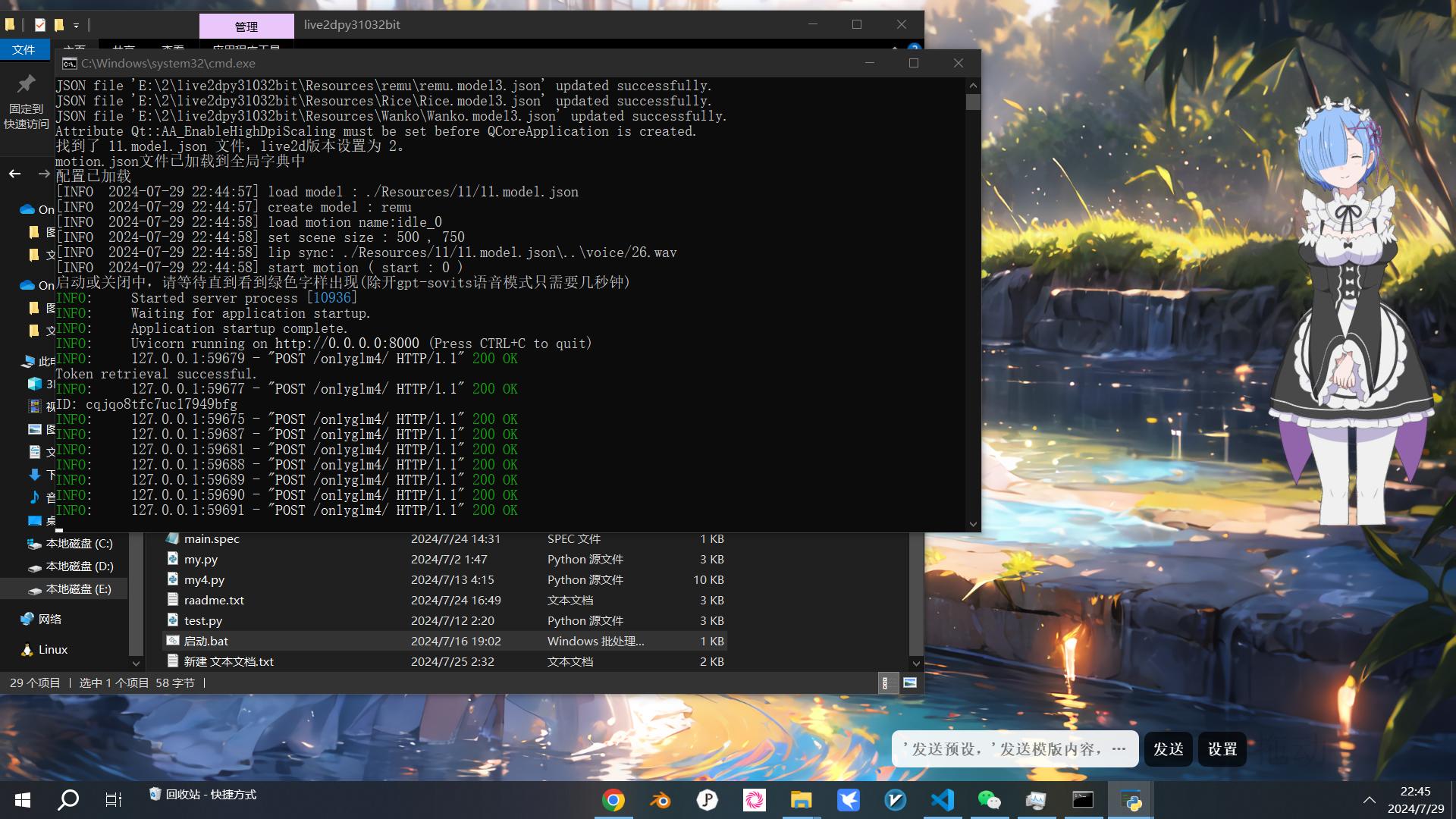Click the Linux penguin icon in sidebar

pos(27,650)
